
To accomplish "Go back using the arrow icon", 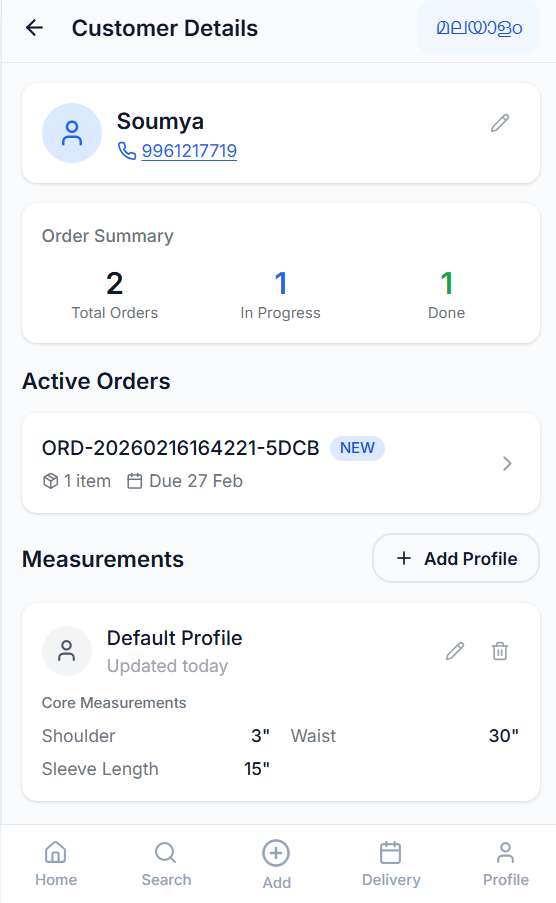I will 35,28.
